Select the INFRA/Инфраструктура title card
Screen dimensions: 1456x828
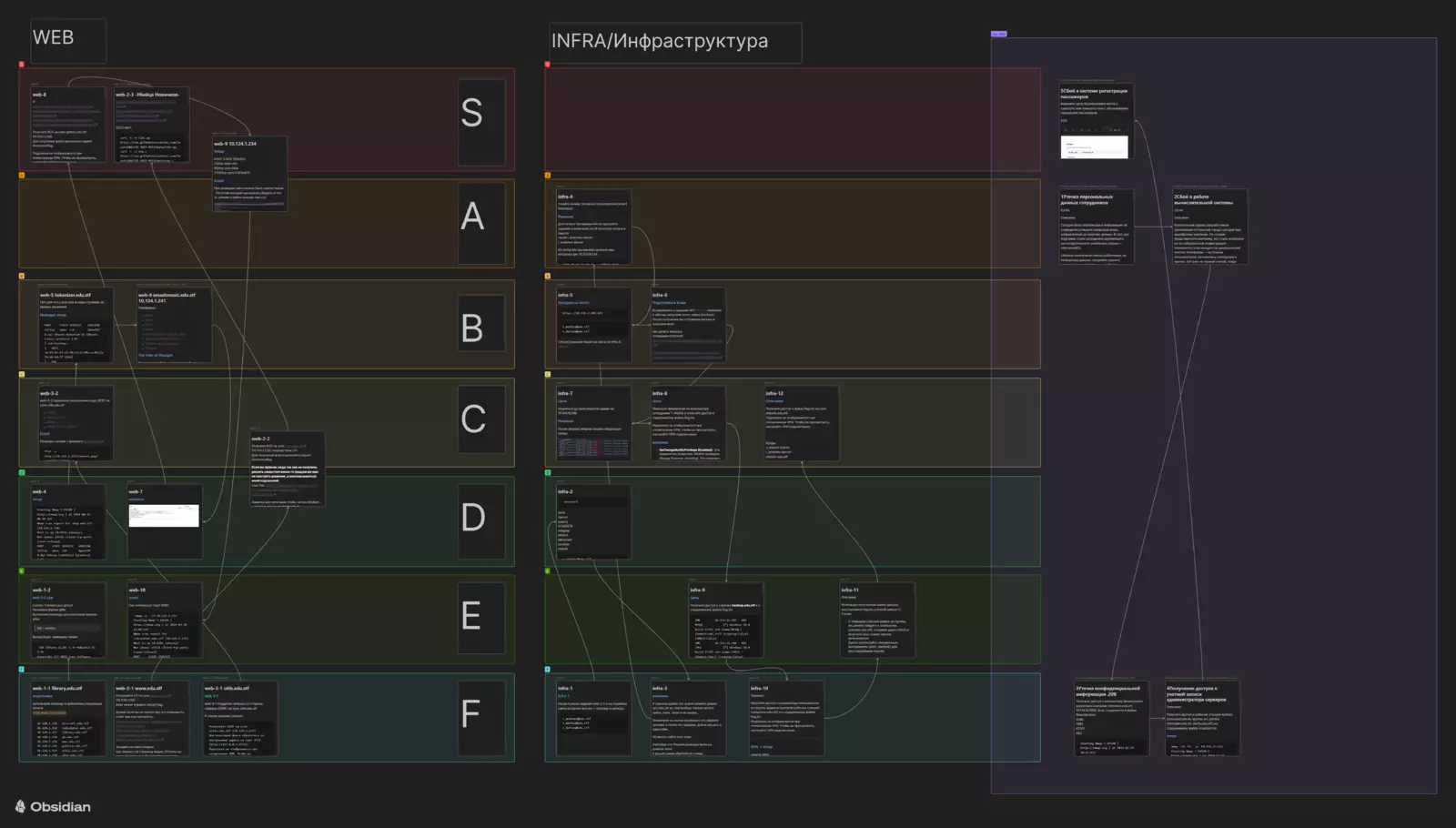pos(674,43)
